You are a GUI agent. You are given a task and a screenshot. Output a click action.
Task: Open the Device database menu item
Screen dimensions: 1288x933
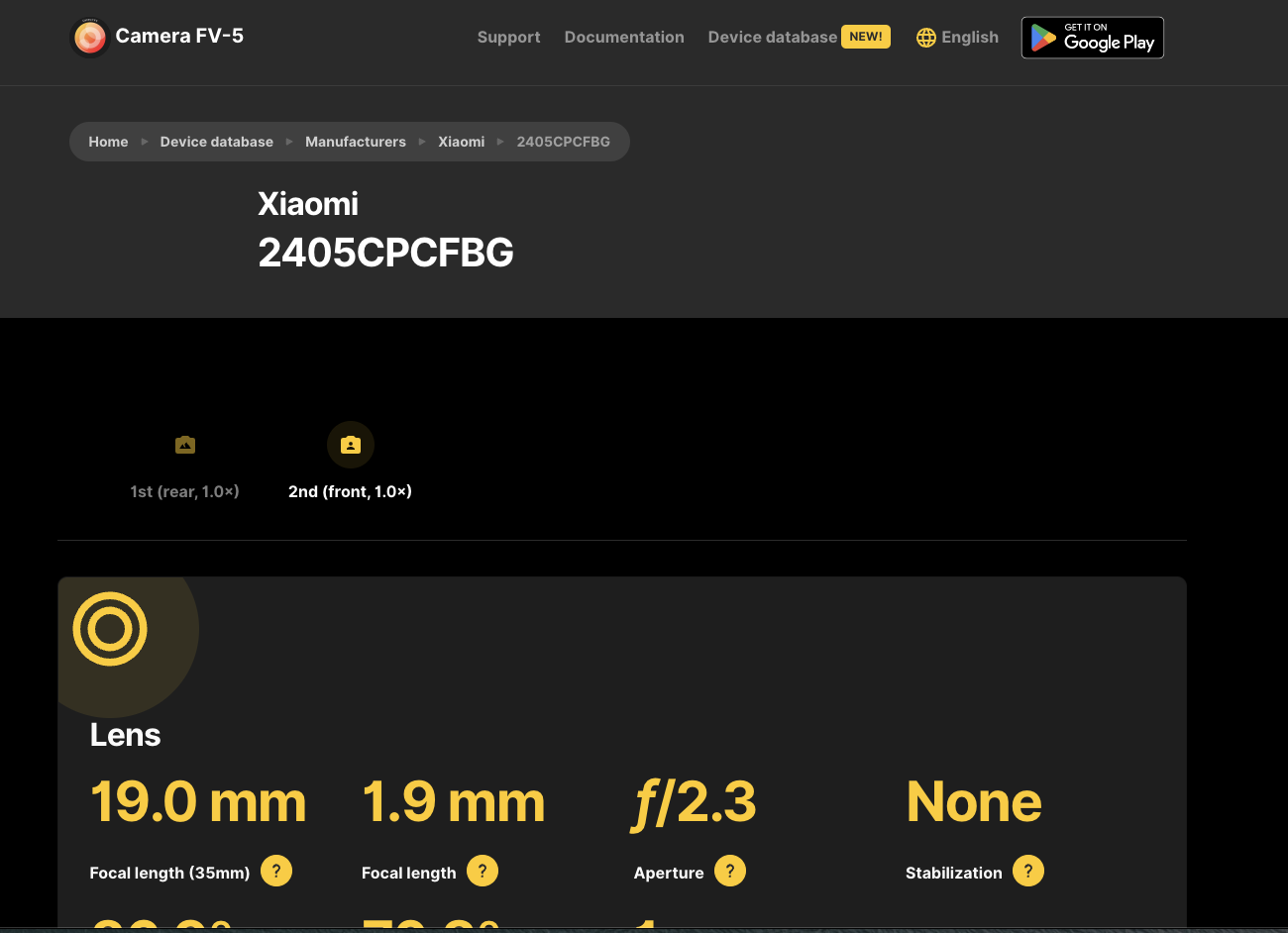pyautogui.click(x=772, y=37)
